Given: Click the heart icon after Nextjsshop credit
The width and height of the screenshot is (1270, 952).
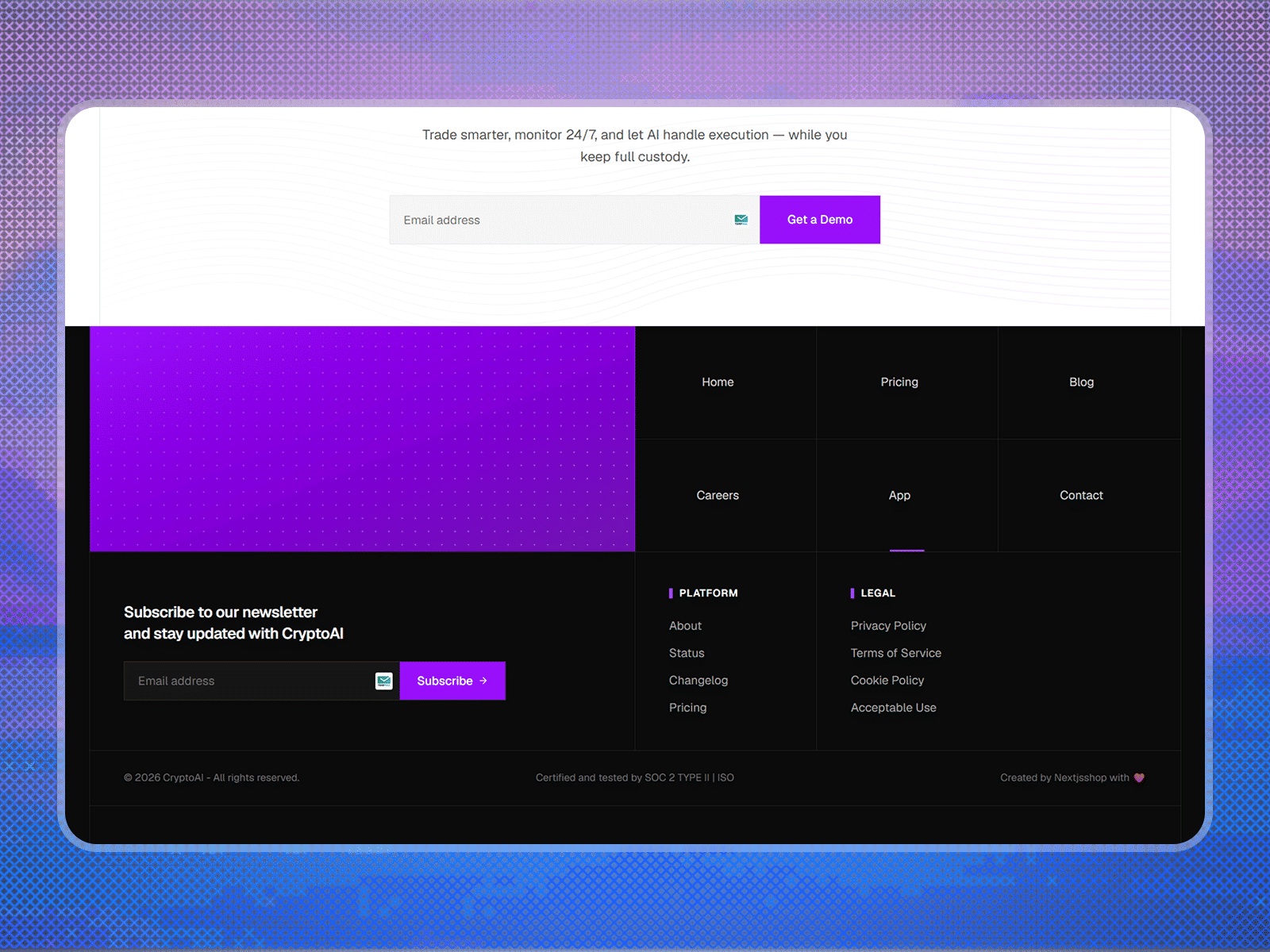Looking at the screenshot, I should [x=1139, y=777].
